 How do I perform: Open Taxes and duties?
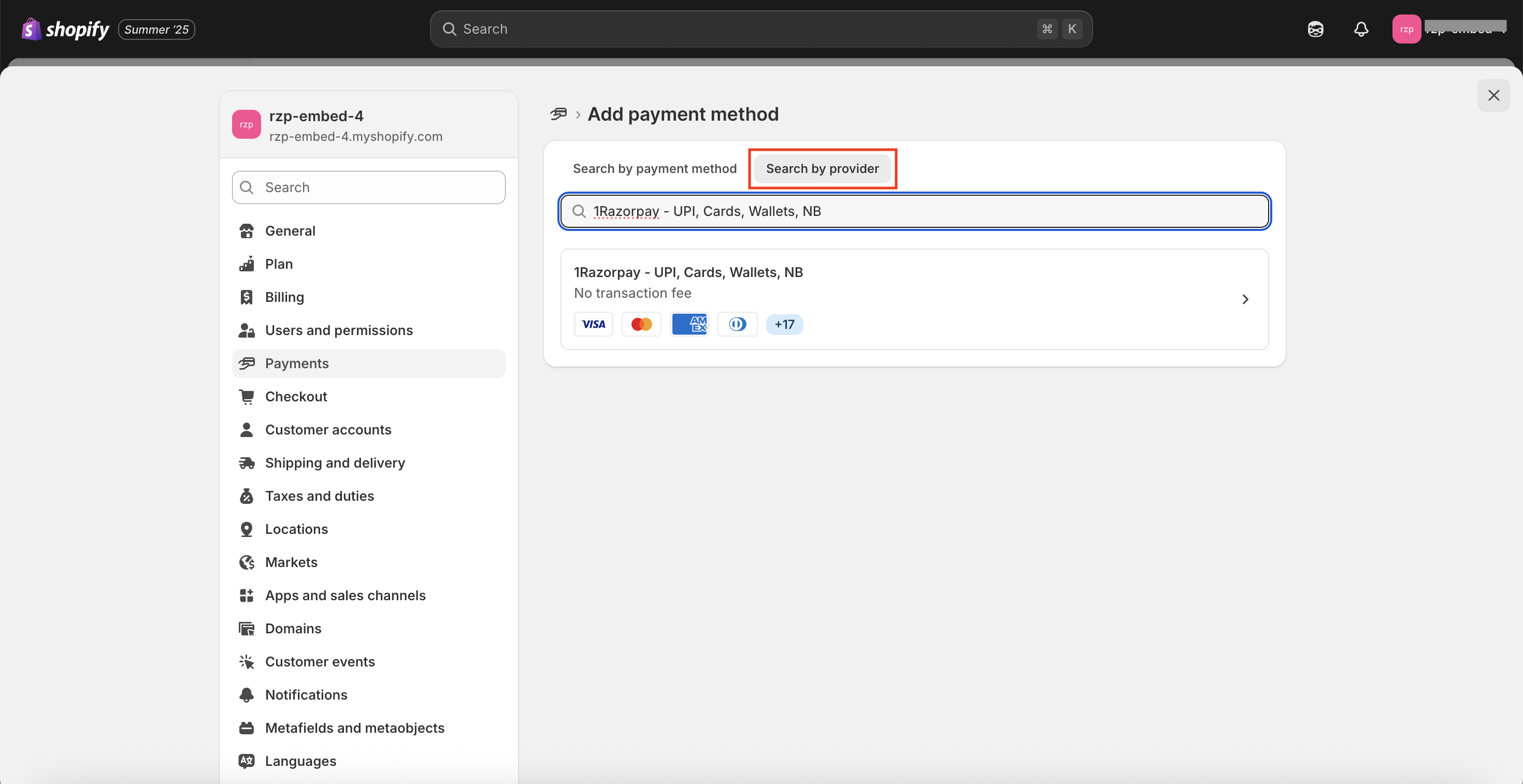click(x=368, y=496)
